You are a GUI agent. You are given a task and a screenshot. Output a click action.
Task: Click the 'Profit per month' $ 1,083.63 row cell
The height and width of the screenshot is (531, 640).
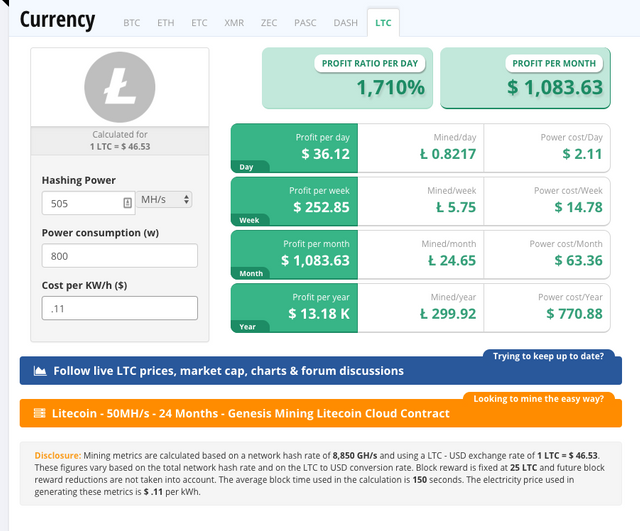294,255
